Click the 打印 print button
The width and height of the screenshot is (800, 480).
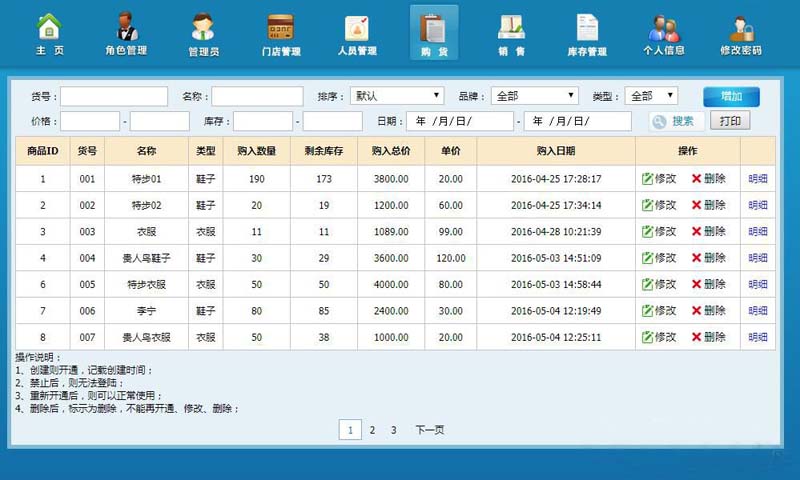coord(730,121)
